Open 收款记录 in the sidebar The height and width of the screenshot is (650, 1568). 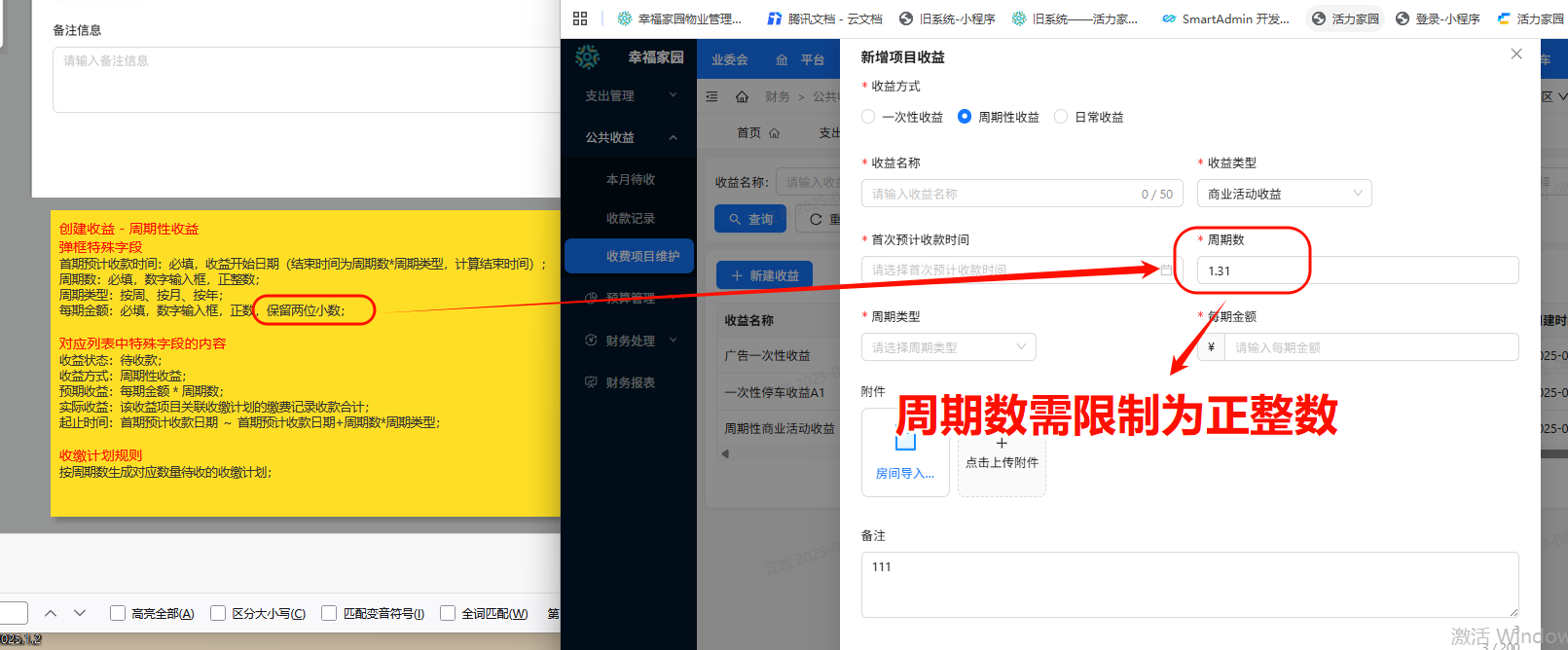tap(630, 218)
